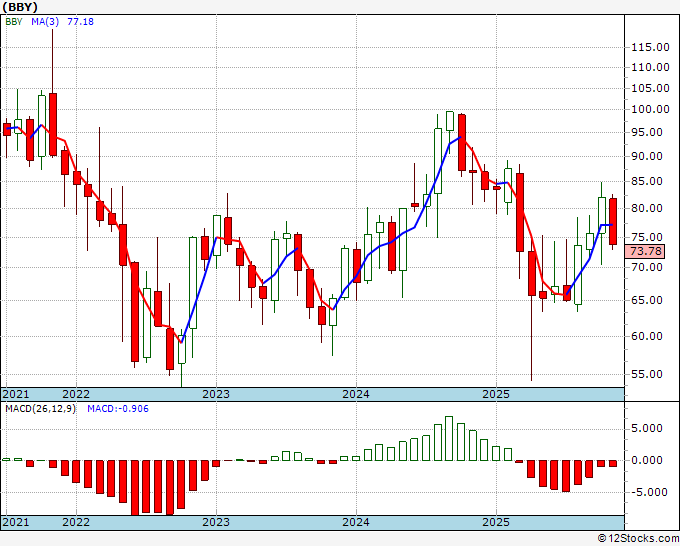Click 2023 on the price chart timeline
The width and height of the screenshot is (680, 546).
coord(216,394)
